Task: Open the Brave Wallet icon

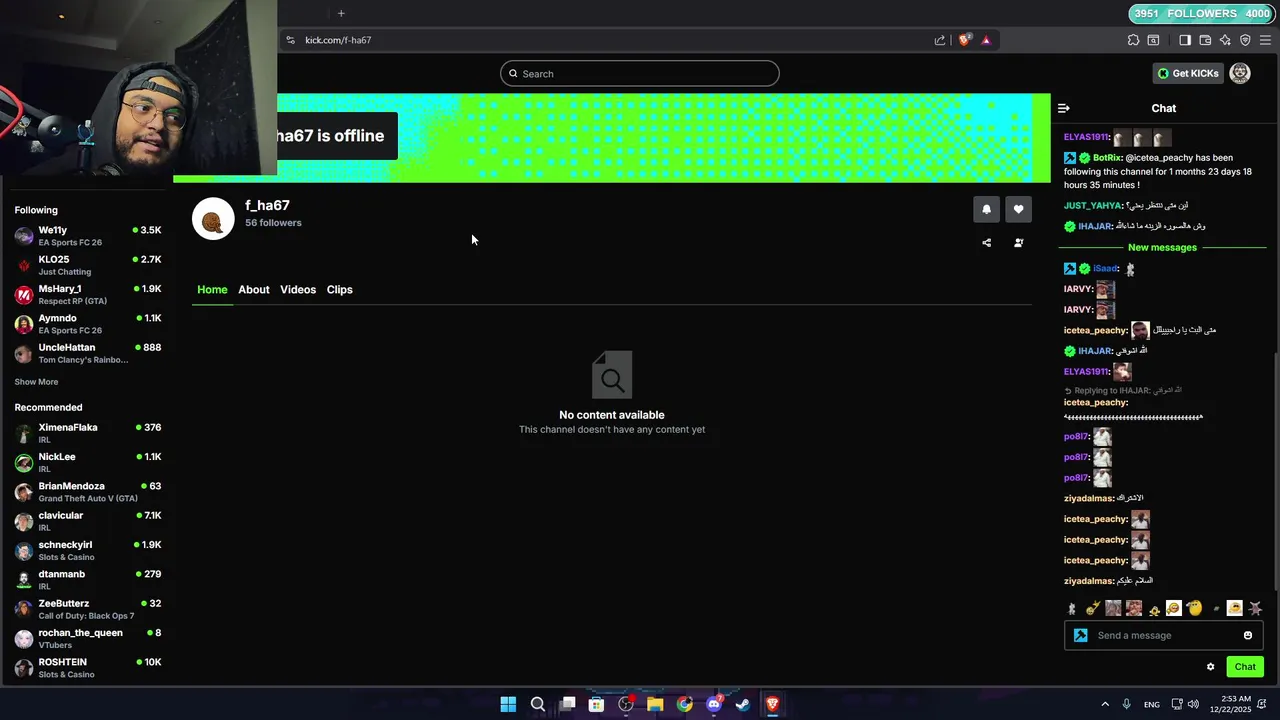Action: tap(1205, 40)
